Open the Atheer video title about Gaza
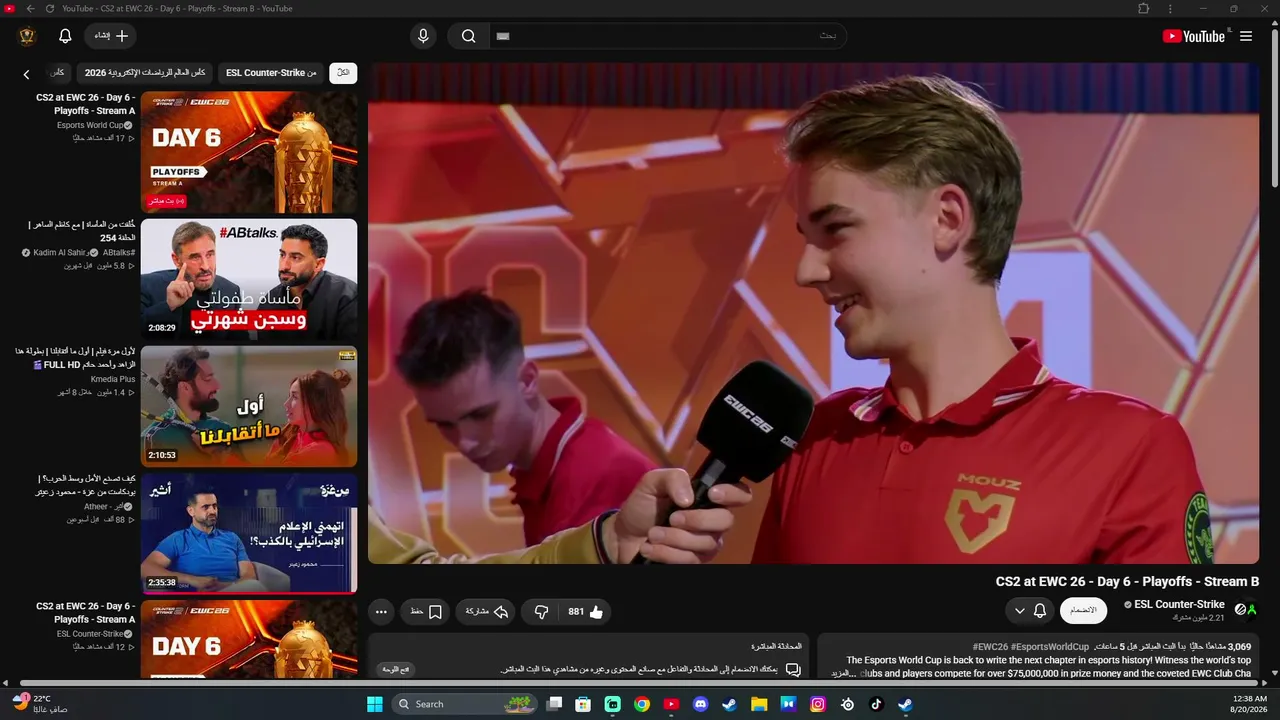Viewport: 1280px width, 720px height. (x=85, y=485)
